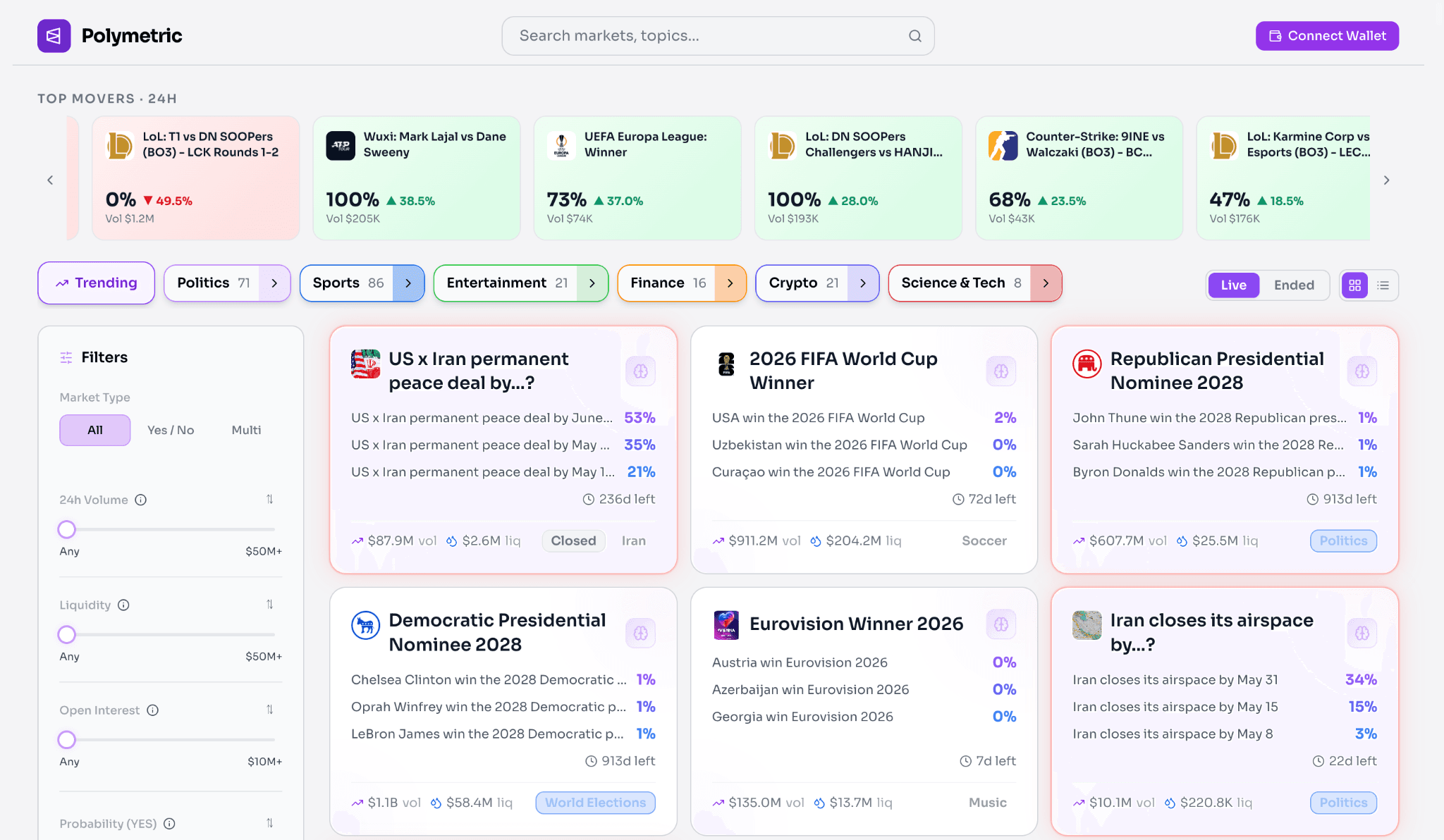Screen dimensions: 1444x840
Task: Select Yes / No market type filter
Action: click(x=171, y=430)
